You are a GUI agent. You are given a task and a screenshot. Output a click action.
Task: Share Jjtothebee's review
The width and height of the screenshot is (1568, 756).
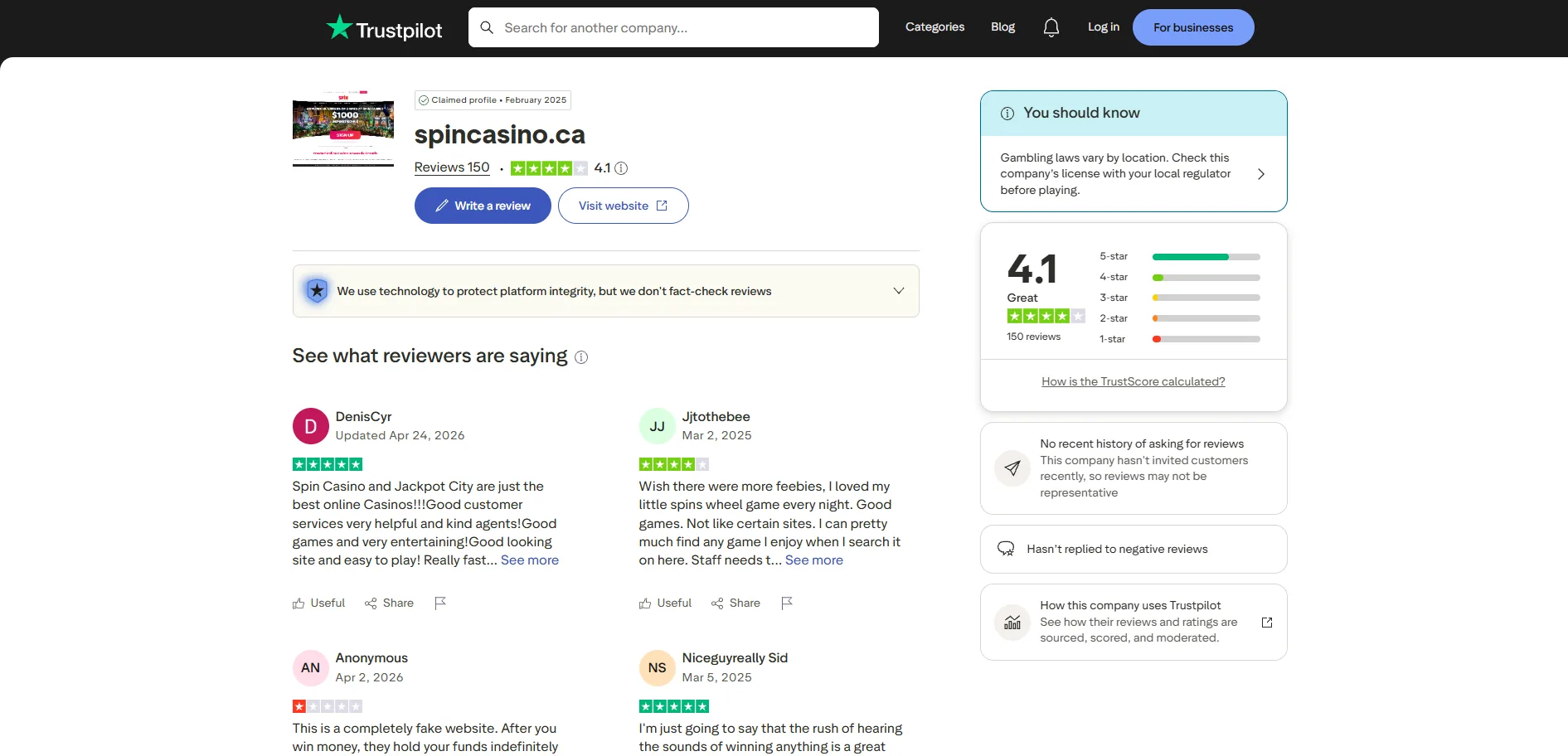click(735, 603)
